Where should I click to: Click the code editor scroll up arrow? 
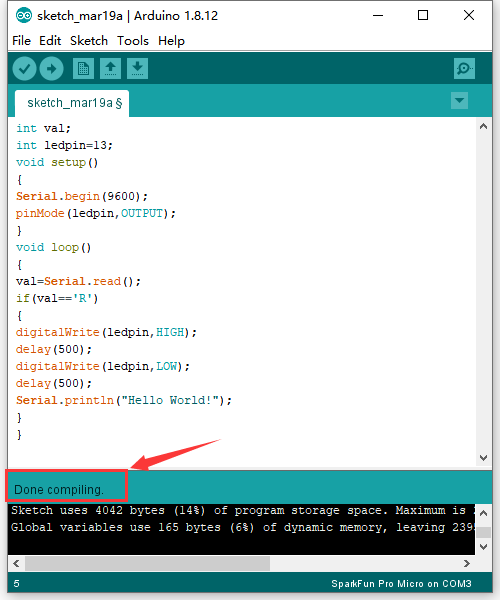click(484, 127)
